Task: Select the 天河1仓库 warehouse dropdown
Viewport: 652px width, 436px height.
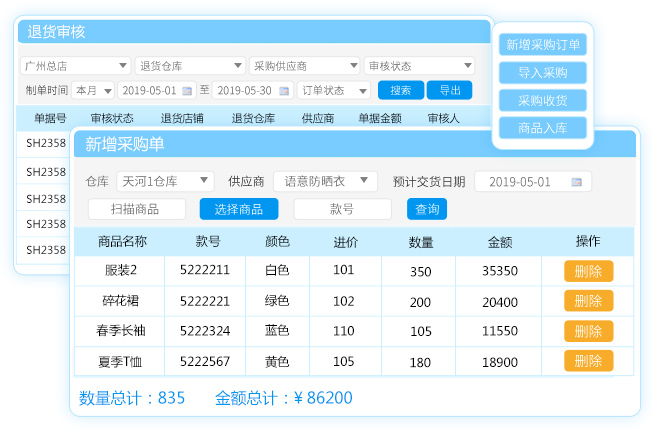Action: click(164, 181)
